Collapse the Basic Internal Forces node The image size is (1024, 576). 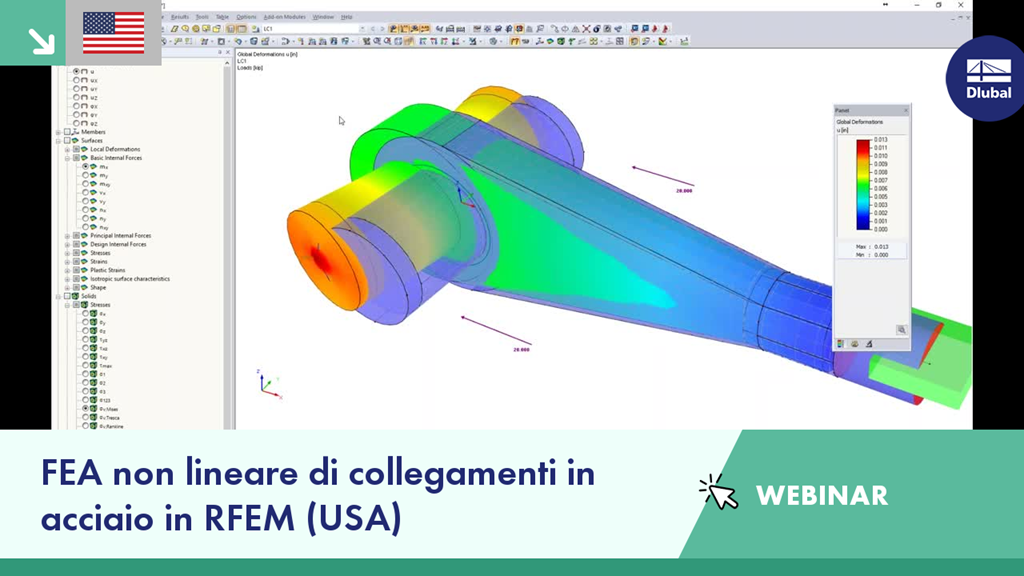click(x=67, y=158)
